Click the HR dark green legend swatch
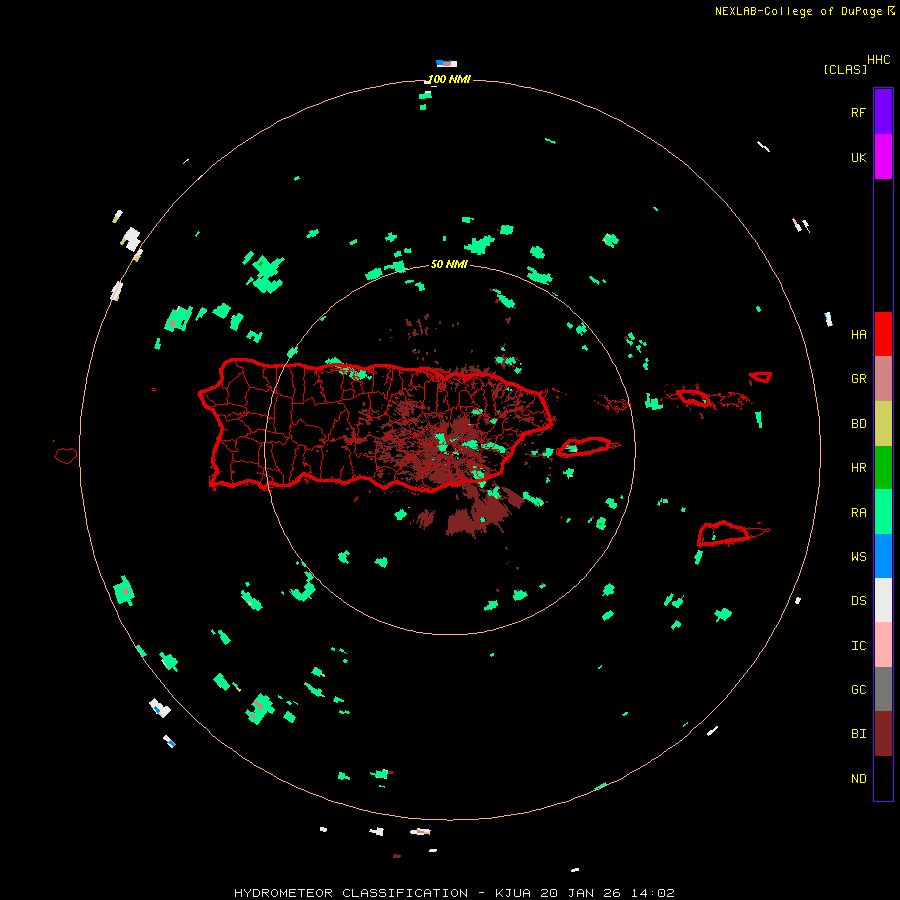Viewport: 900px width, 900px height. click(883, 468)
